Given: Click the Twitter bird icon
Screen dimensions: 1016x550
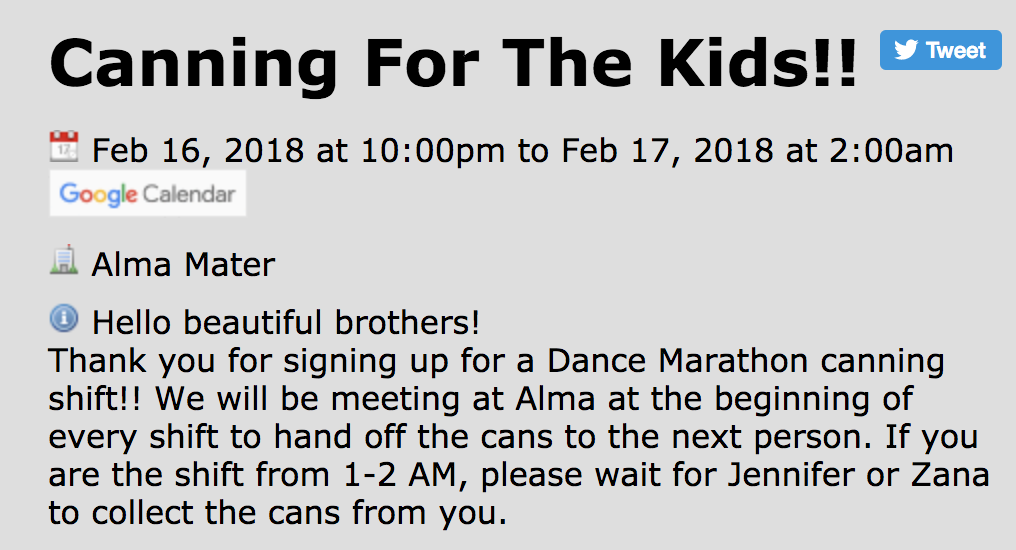Looking at the screenshot, I should tap(905, 50).
